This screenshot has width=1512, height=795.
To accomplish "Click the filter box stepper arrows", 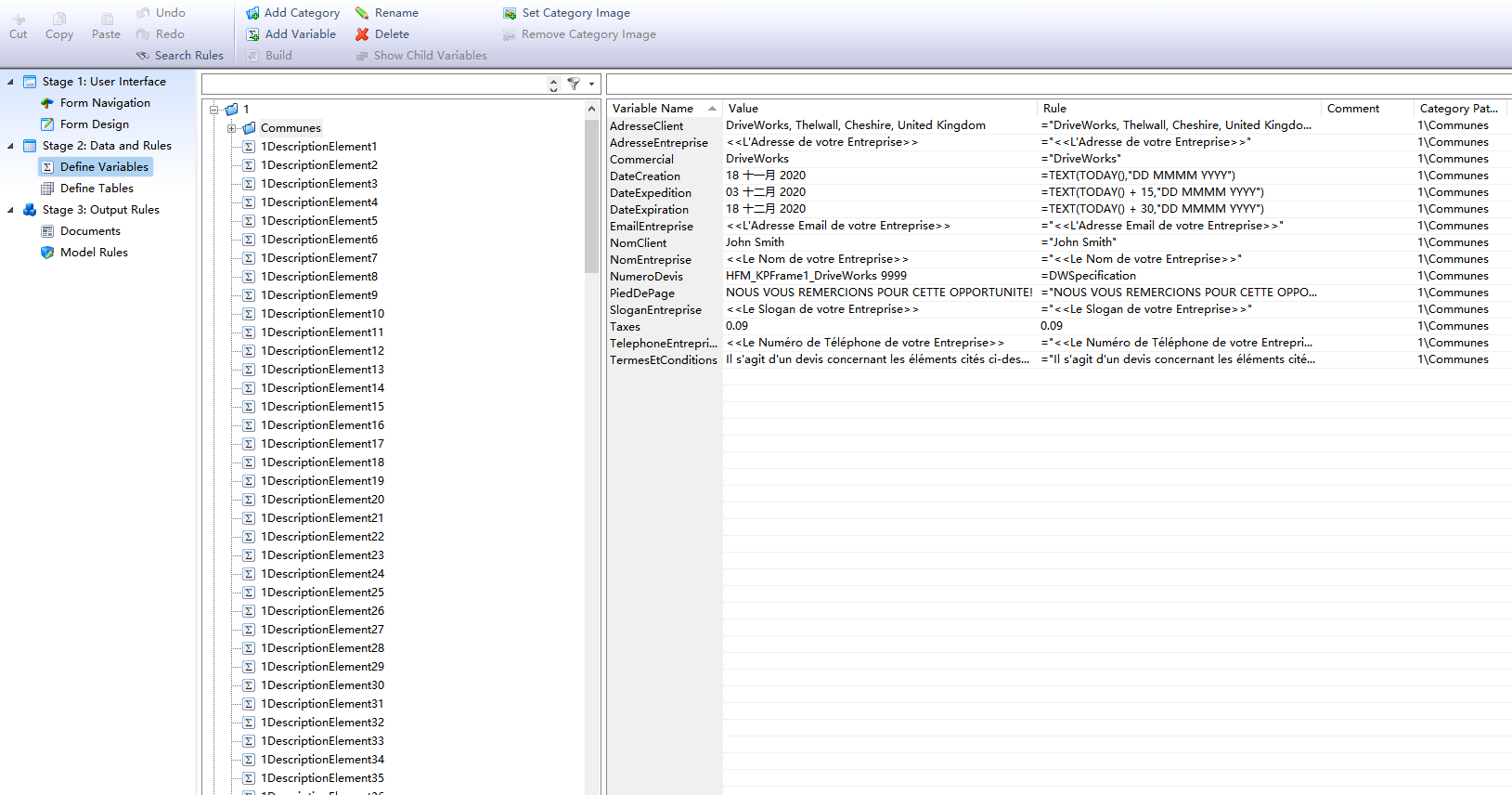I will click(553, 85).
